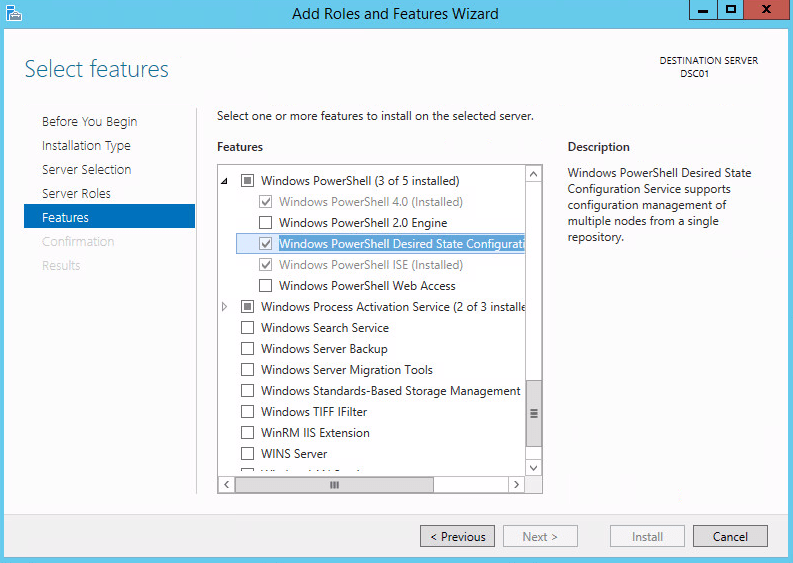The width and height of the screenshot is (793, 563).
Task: Click the Cancel button
Action: click(730, 536)
